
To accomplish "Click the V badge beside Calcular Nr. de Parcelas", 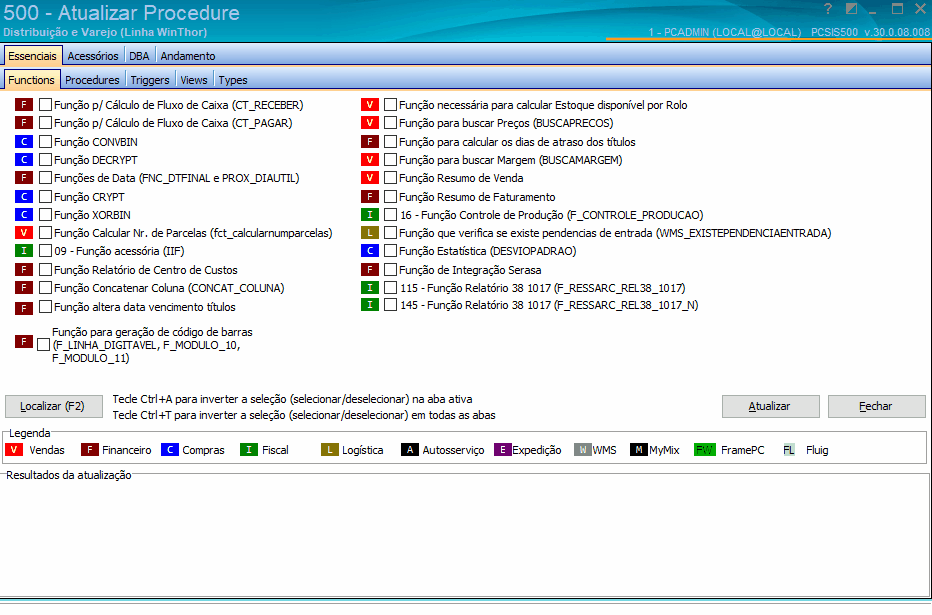I will (24, 233).
